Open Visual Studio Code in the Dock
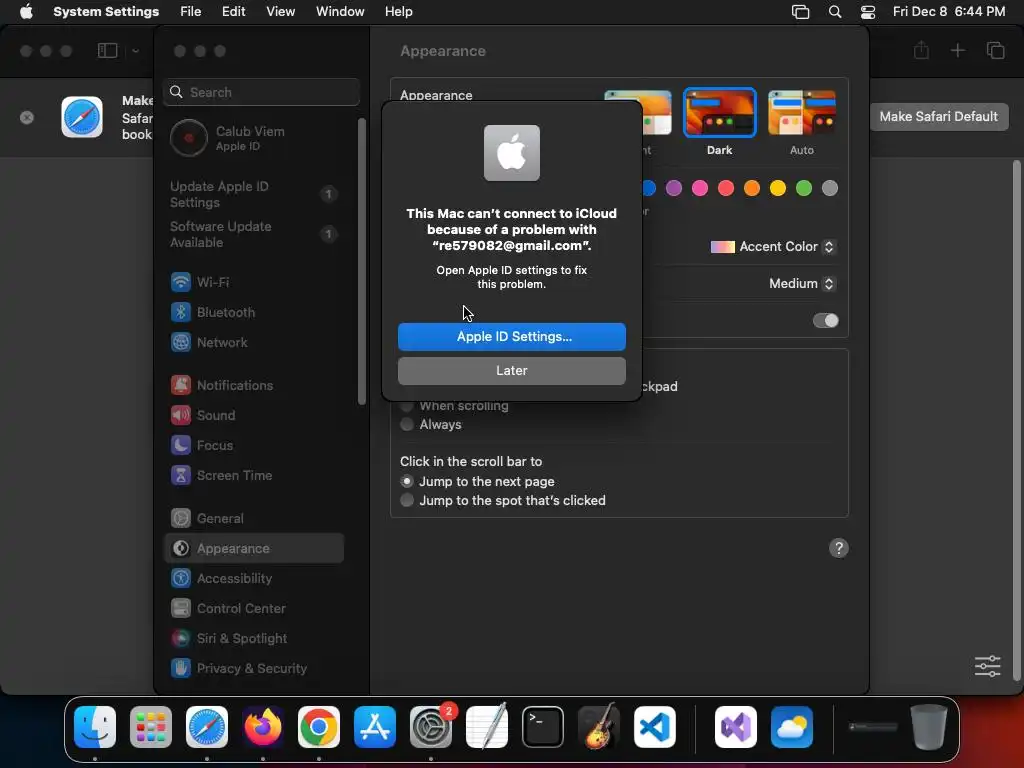1024x768 pixels. 655,727
